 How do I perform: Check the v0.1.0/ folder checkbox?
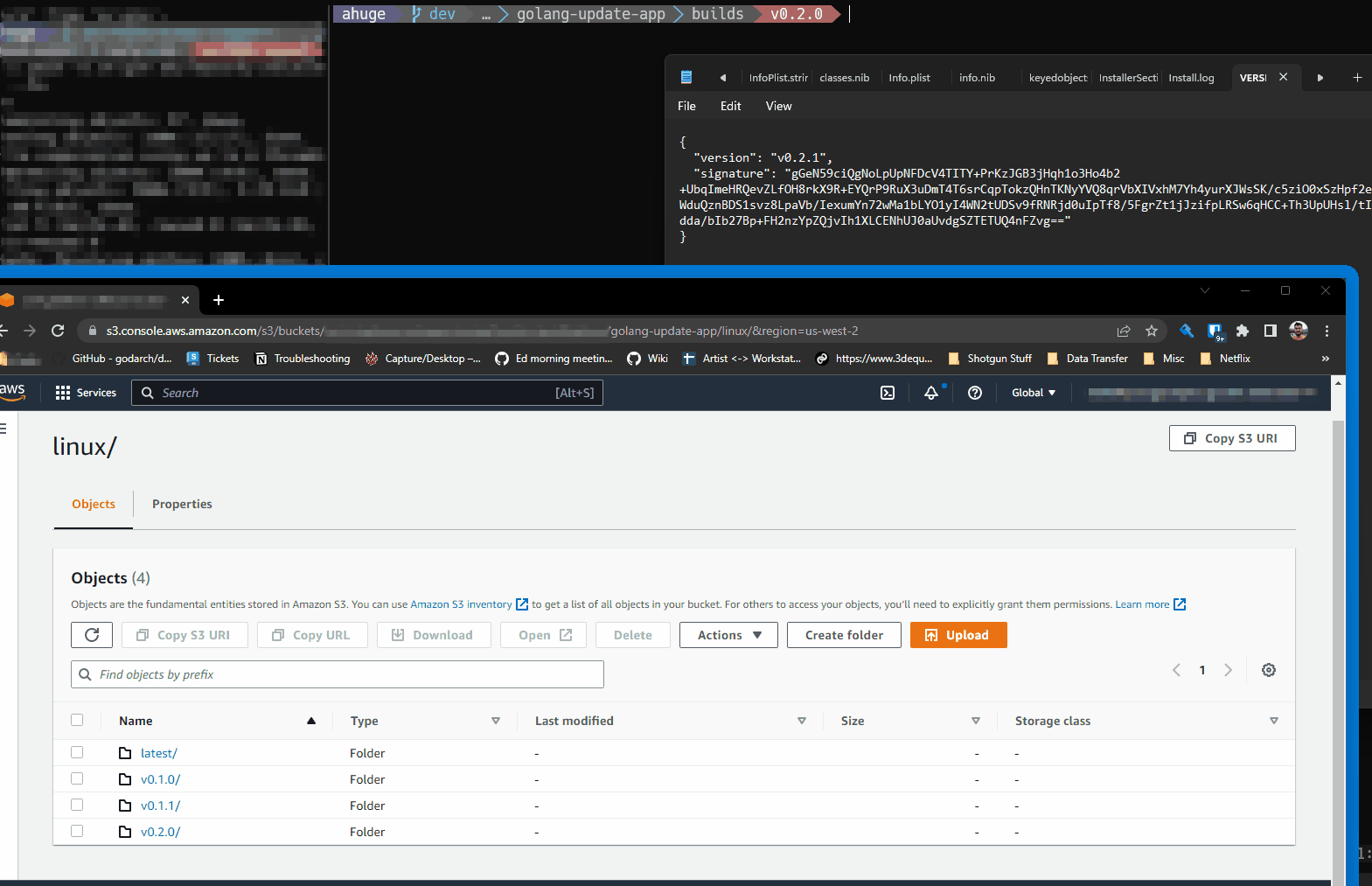pyautogui.click(x=77, y=778)
